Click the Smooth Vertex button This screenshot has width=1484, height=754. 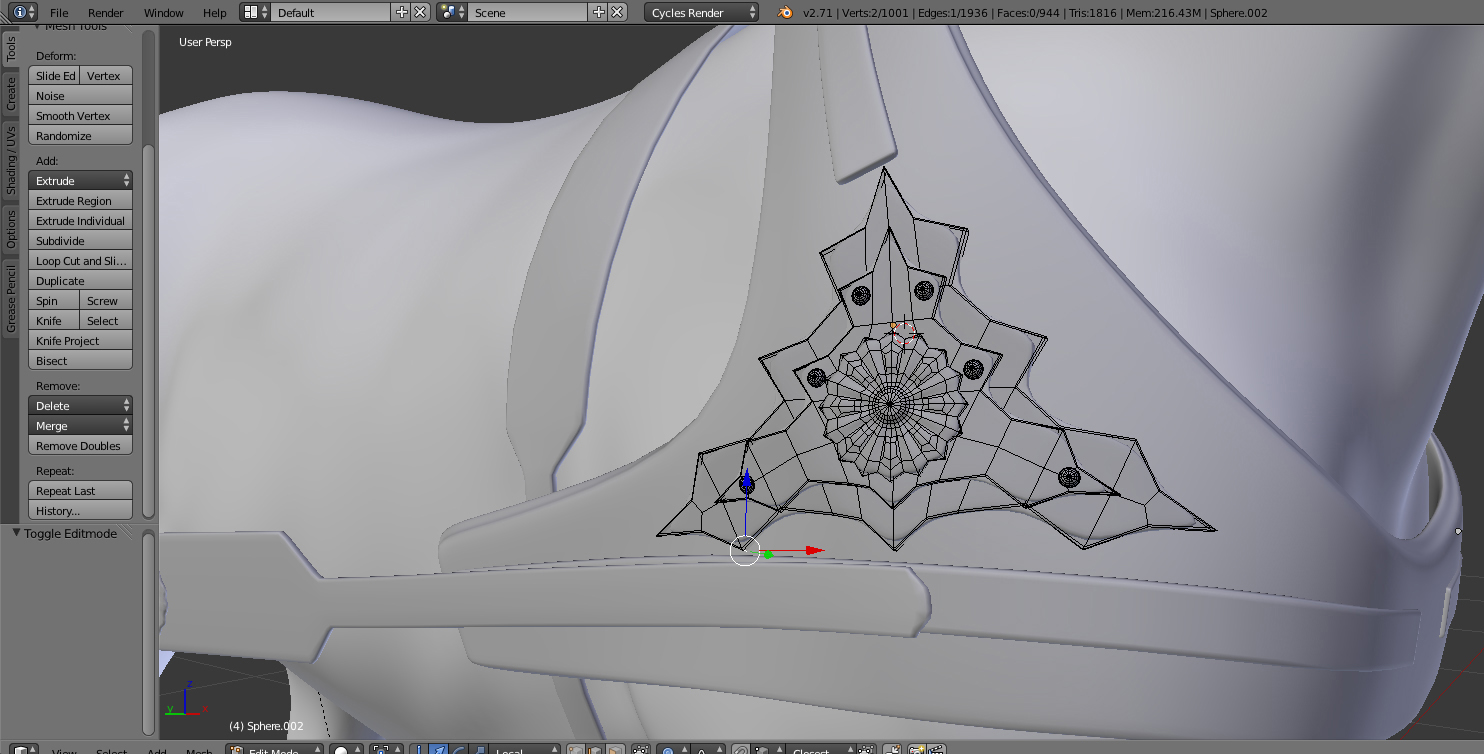click(x=80, y=115)
